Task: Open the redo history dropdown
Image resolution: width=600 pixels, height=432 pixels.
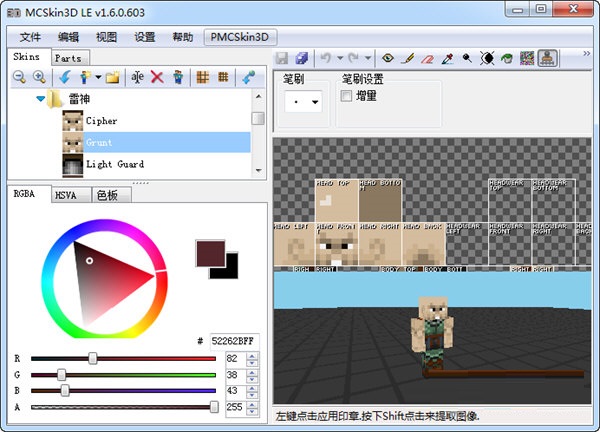Action: (x=368, y=58)
